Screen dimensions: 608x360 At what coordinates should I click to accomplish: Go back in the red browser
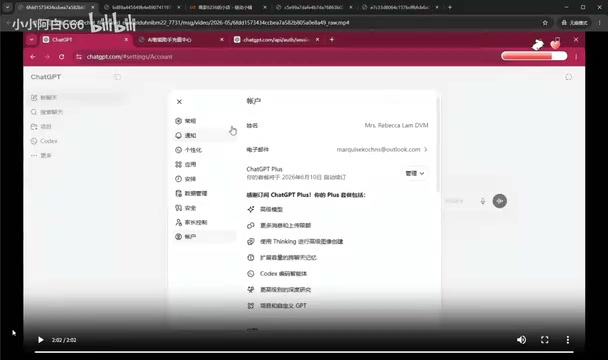[33, 57]
